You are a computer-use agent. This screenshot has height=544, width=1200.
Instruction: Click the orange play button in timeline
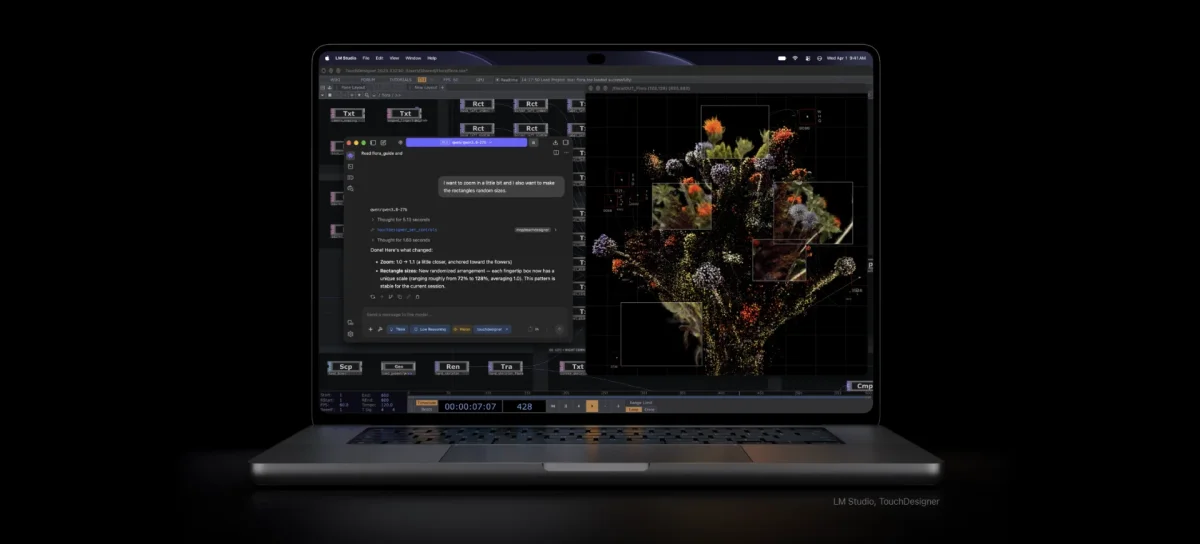(x=592, y=406)
